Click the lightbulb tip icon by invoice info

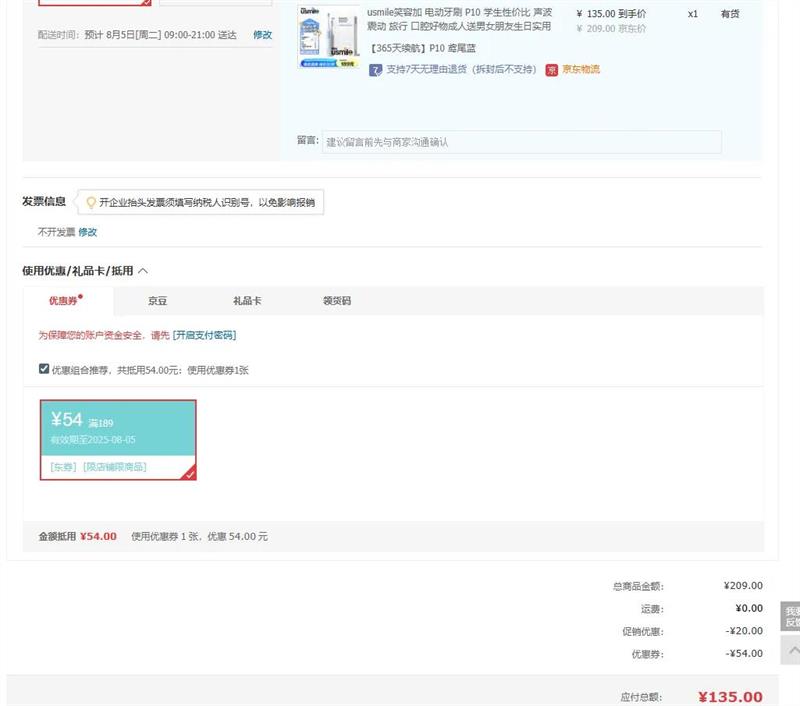tap(91, 203)
